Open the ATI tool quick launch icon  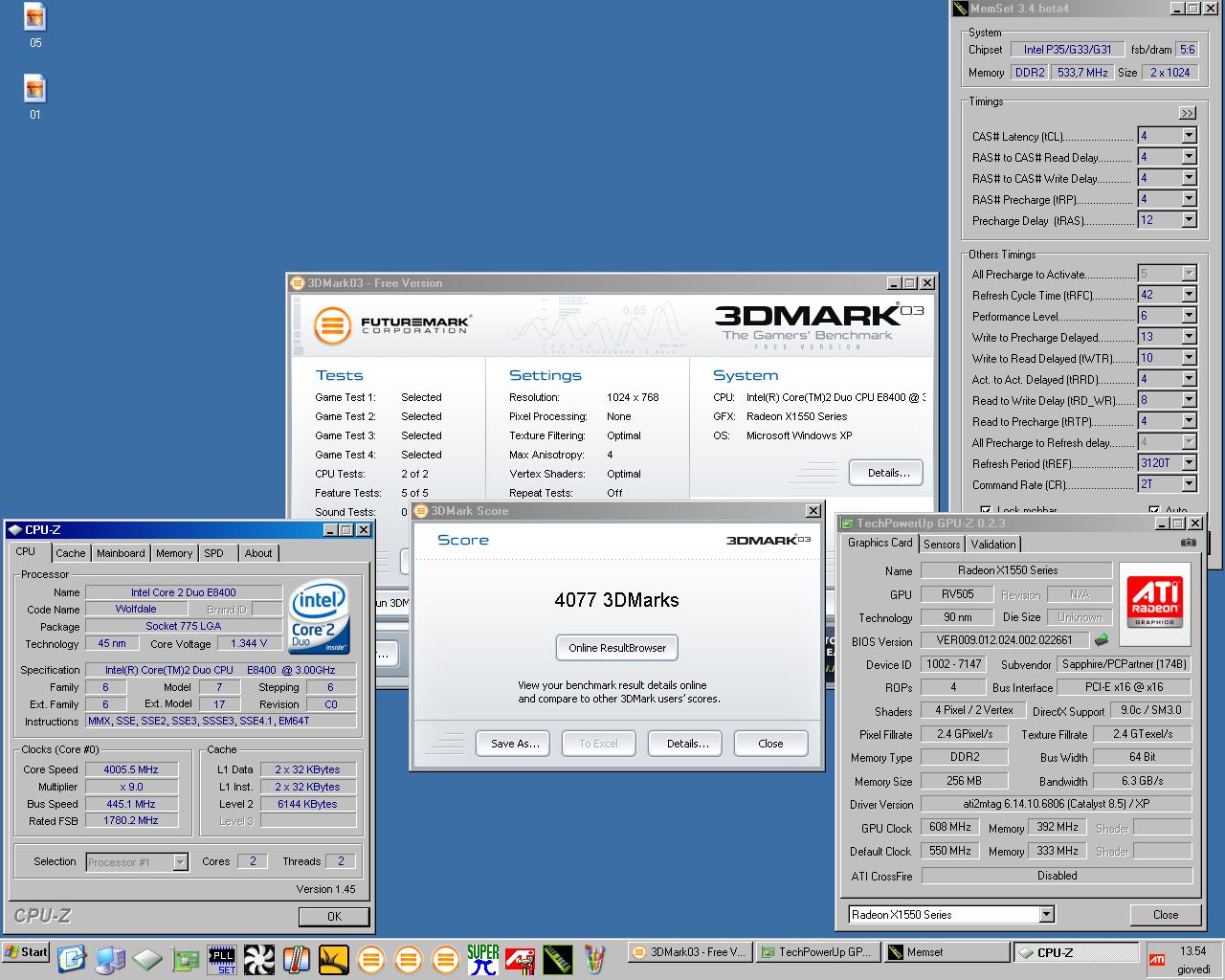click(520, 959)
